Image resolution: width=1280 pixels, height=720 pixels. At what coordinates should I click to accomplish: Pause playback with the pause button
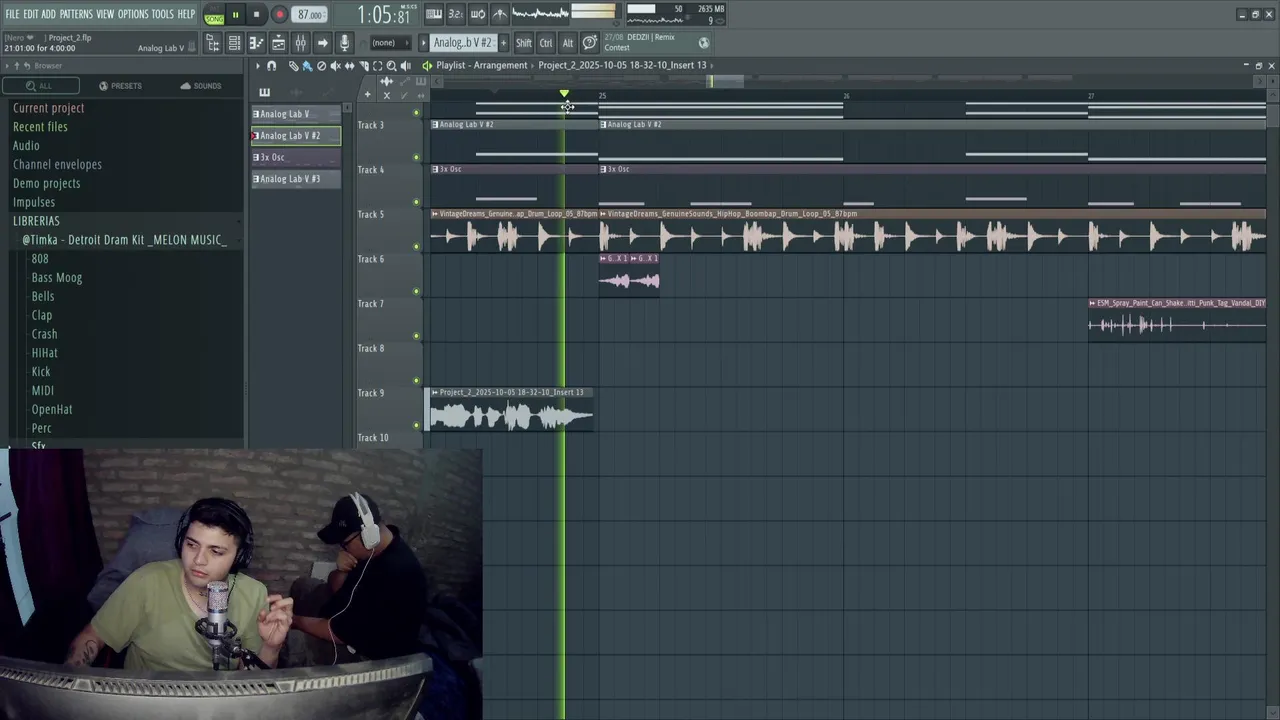235,15
